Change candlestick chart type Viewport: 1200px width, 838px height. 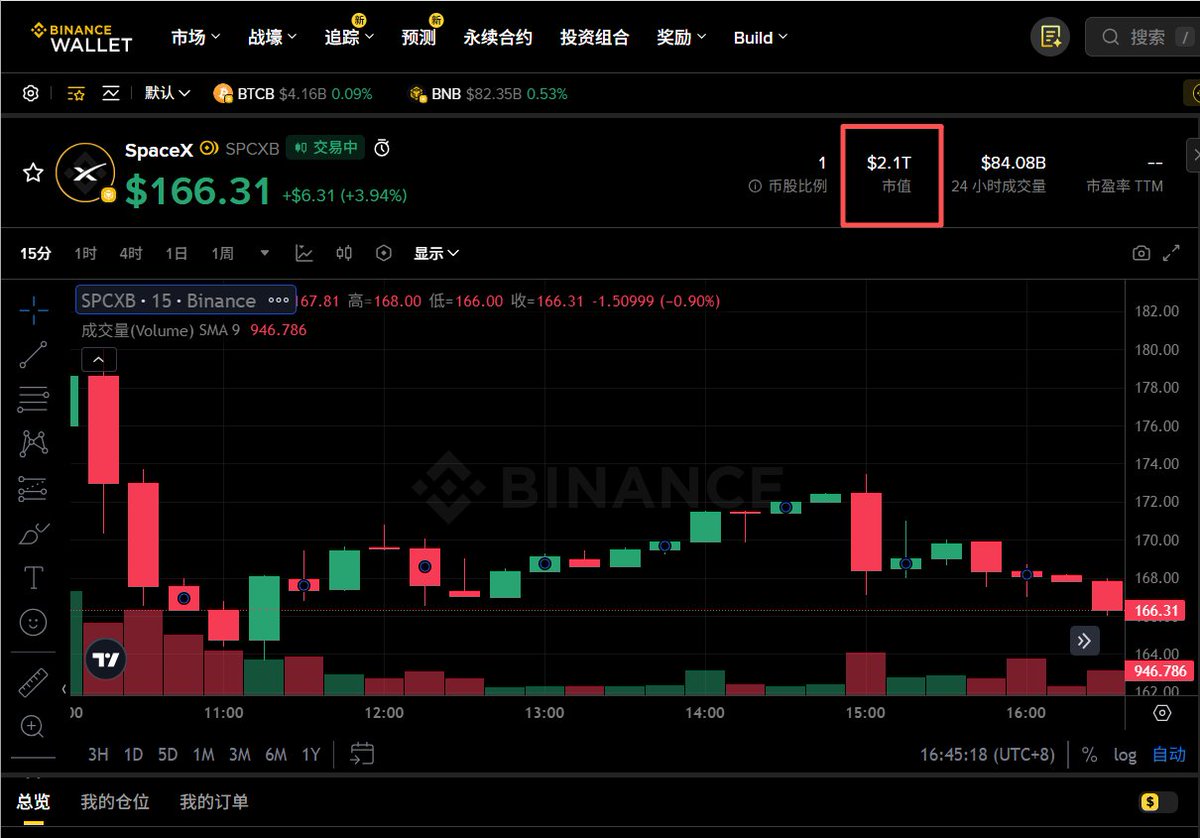[x=344, y=254]
